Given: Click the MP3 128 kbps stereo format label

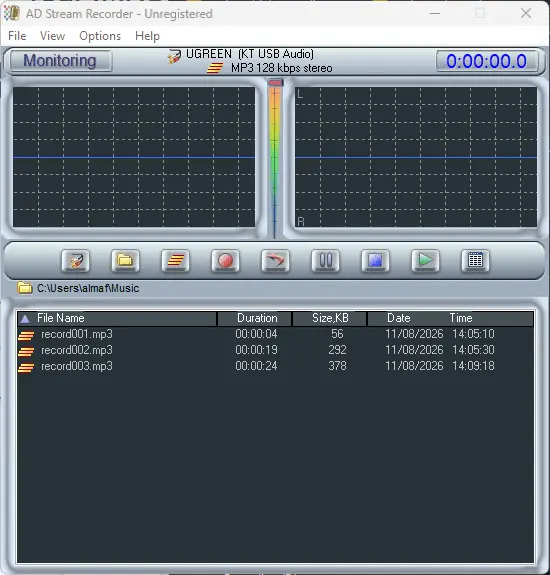Looking at the screenshot, I should 282,68.
